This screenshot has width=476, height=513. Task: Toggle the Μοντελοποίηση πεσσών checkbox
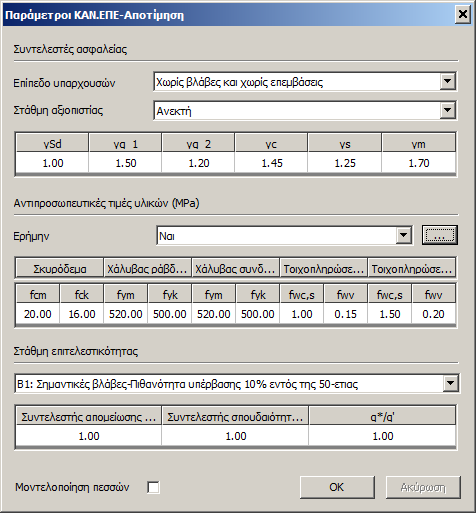(153, 487)
